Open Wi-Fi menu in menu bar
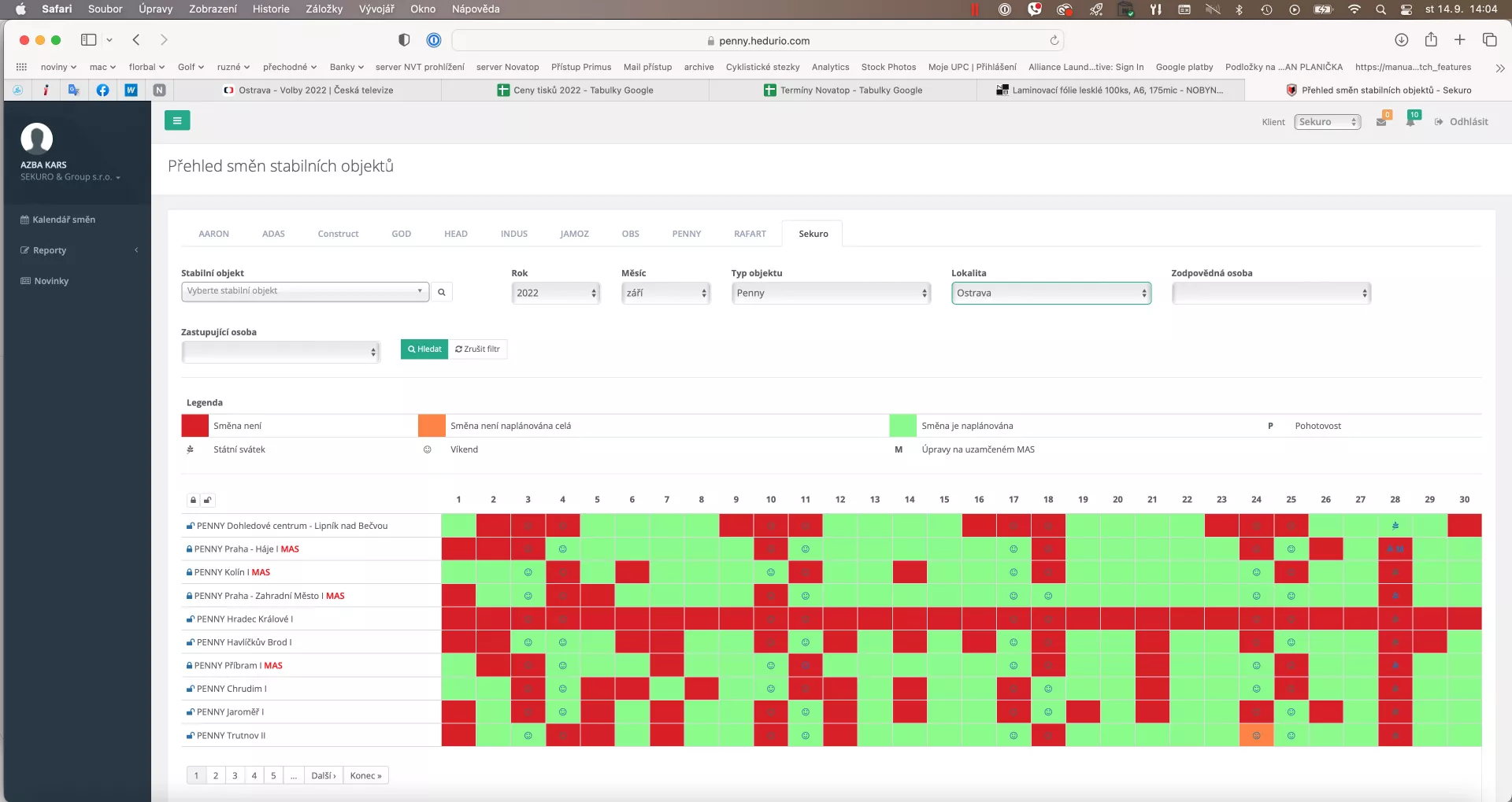The height and width of the screenshot is (802, 1512). [1354, 9]
